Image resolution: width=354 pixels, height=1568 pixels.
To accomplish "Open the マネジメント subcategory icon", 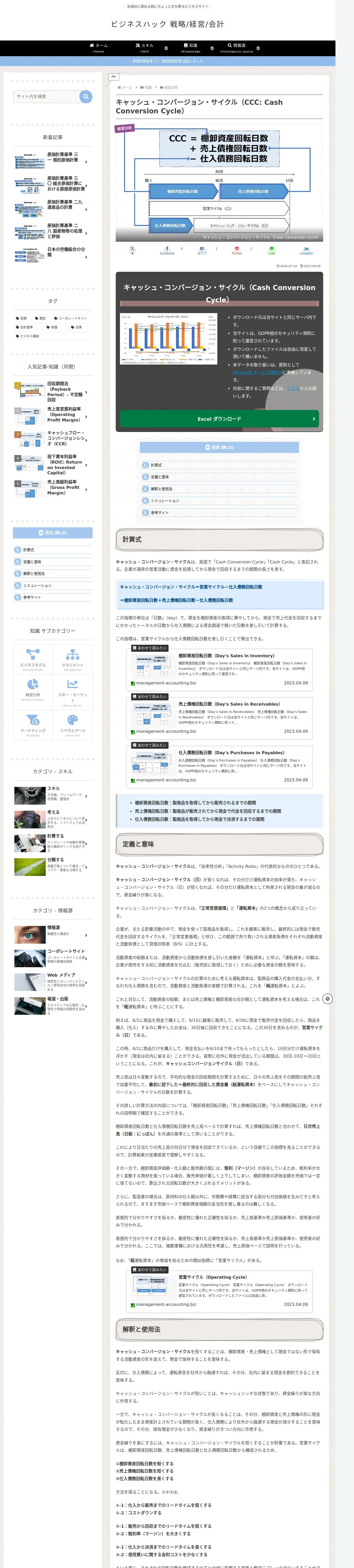I will (72, 659).
